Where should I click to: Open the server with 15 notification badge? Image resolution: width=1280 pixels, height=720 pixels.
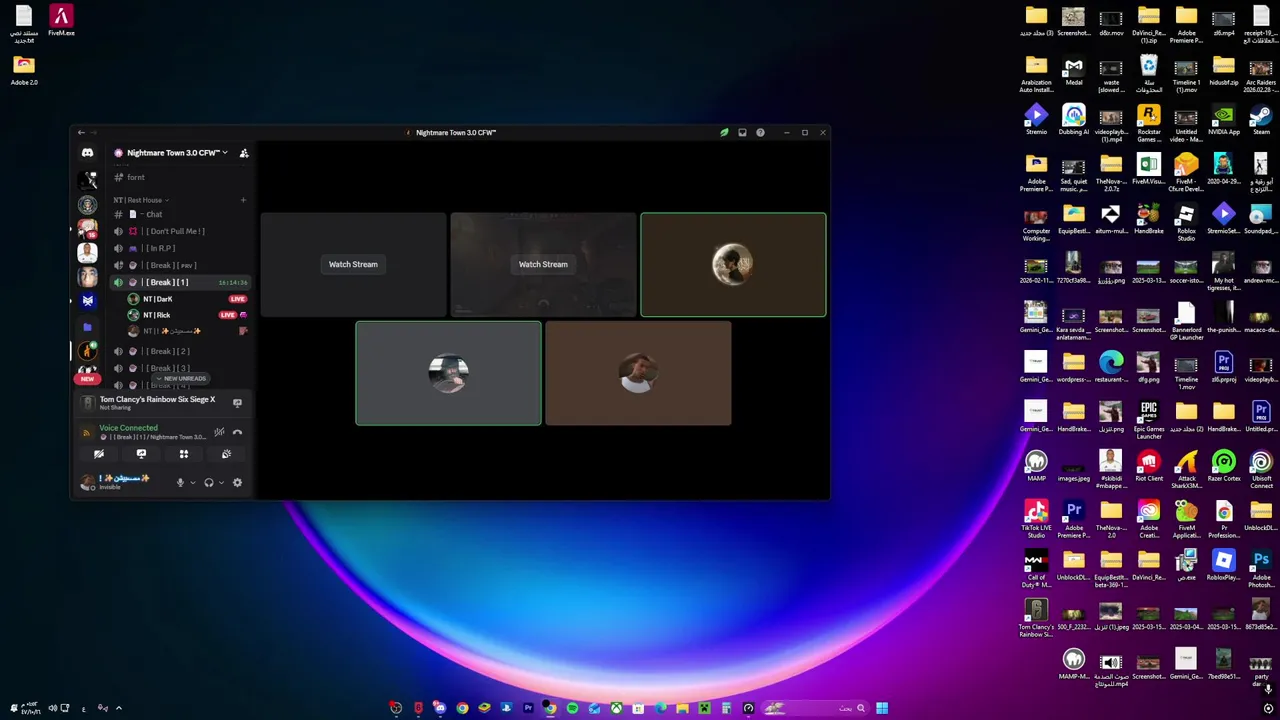(x=88, y=229)
